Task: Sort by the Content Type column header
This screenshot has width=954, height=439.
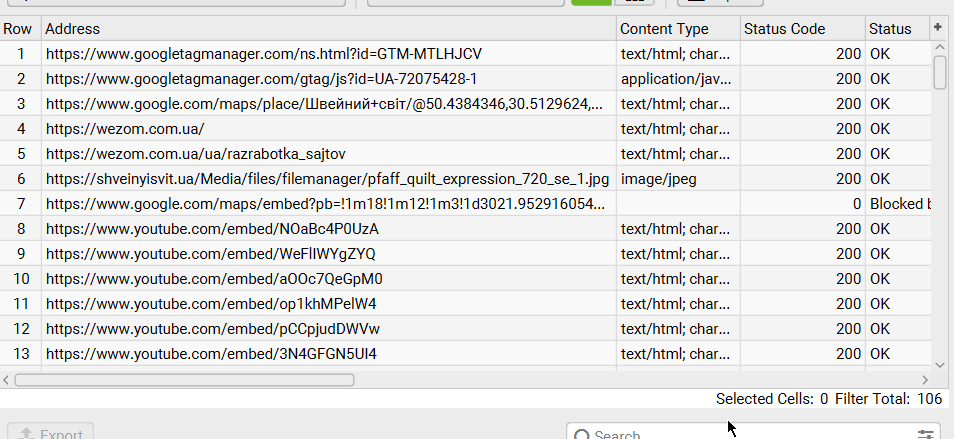Action: coord(678,29)
